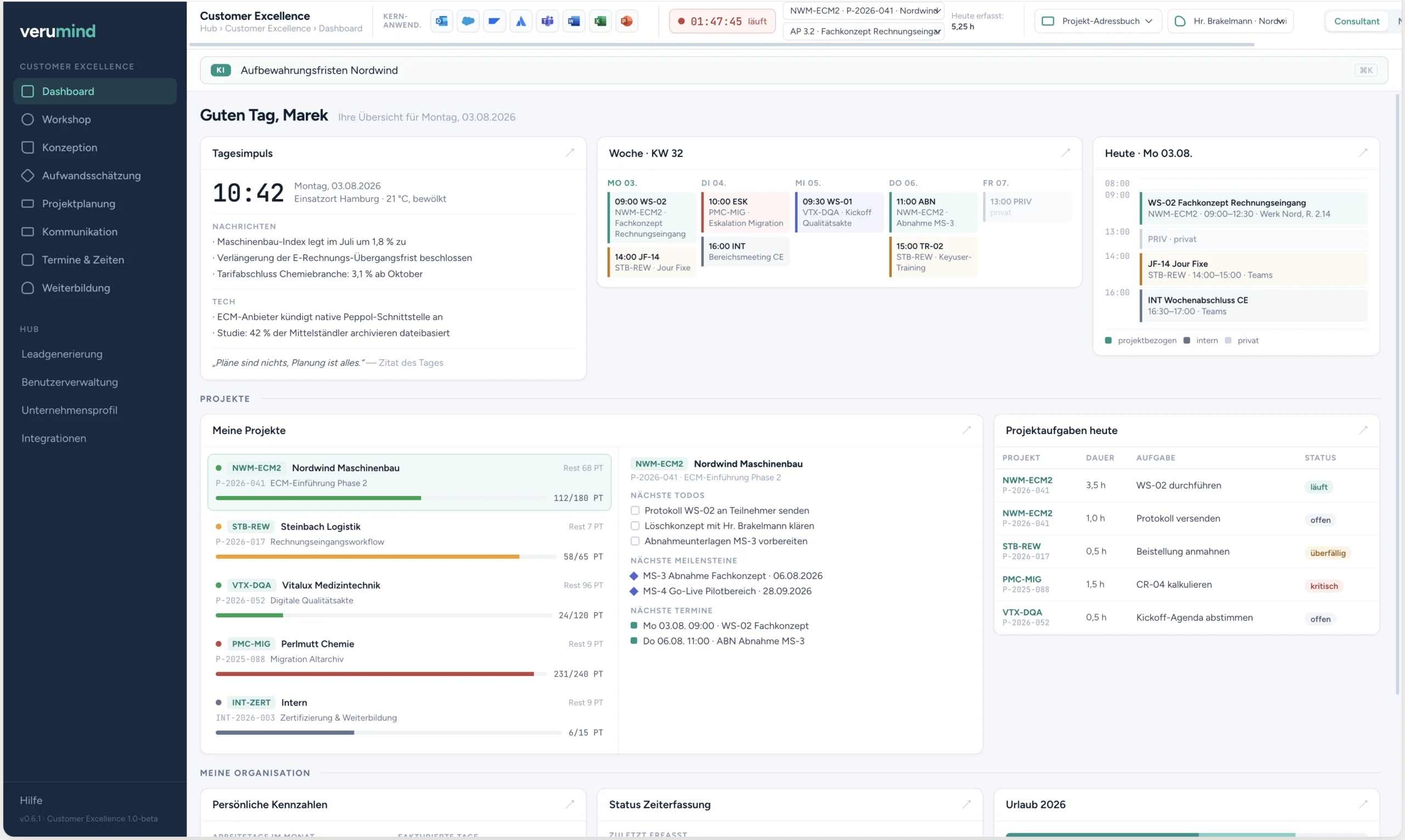Open the Projekt-Adressbuch dropdown
Image resolution: width=1405 pixels, height=840 pixels.
1098,21
